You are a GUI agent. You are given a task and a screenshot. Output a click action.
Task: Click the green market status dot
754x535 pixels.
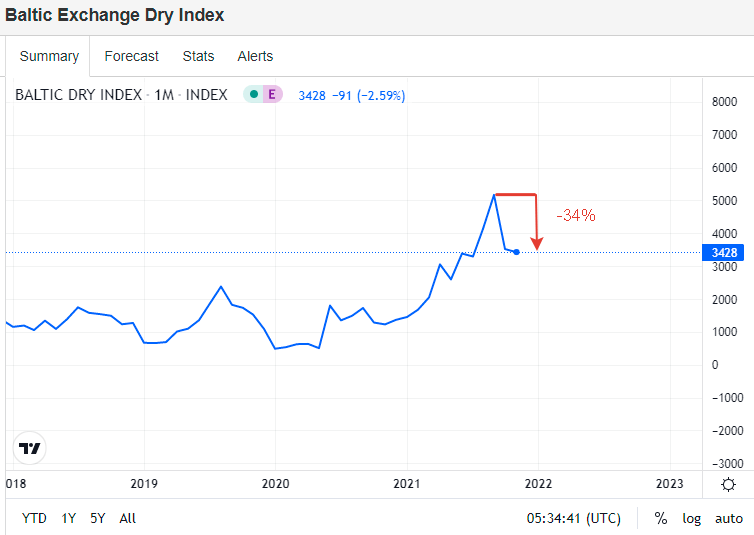click(x=254, y=94)
